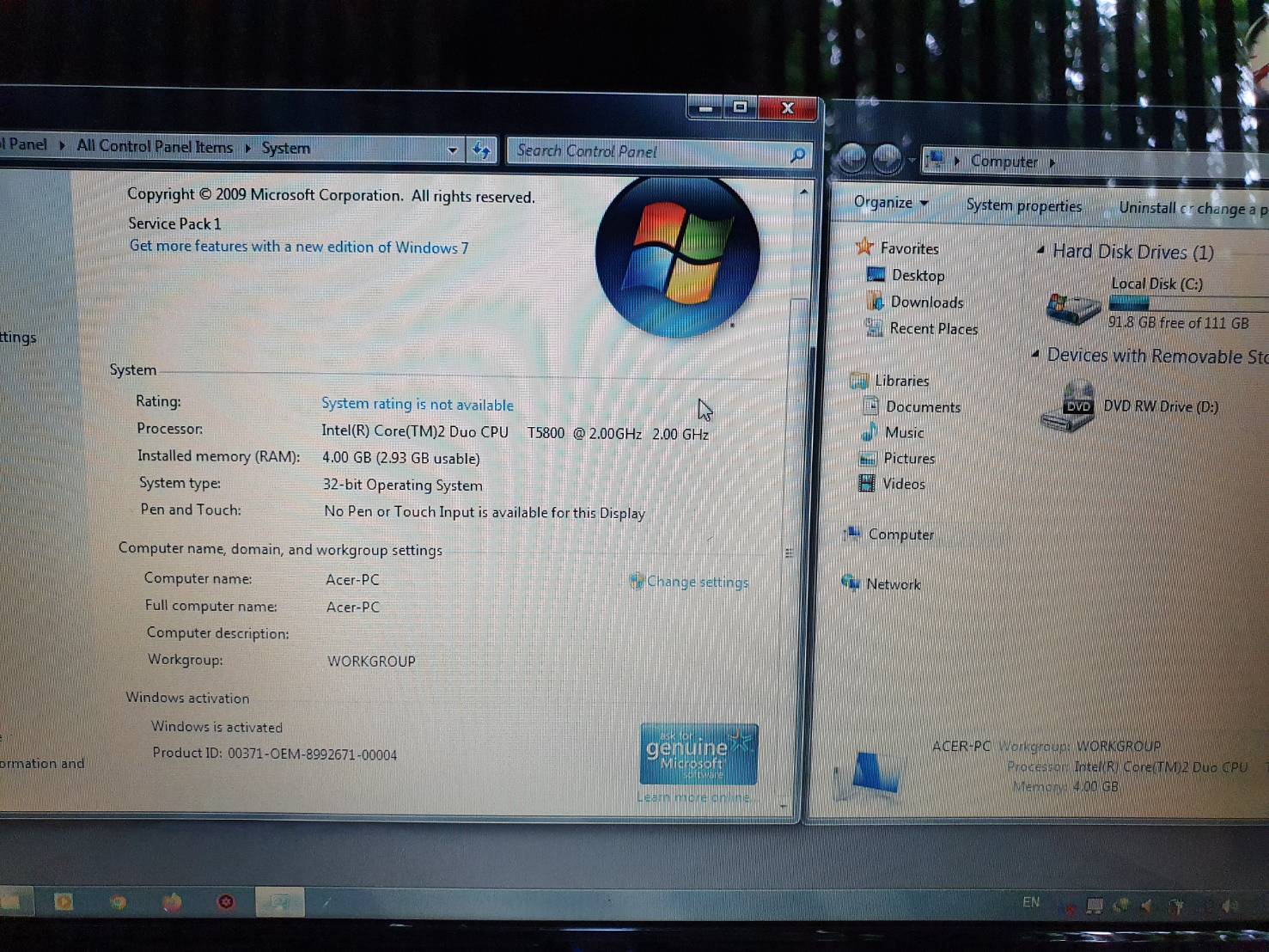Image resolution: width=1269 pixels, height=952 pixels.
Task: Open the volume speaker icon in tray
Action: click(1230, 906)
